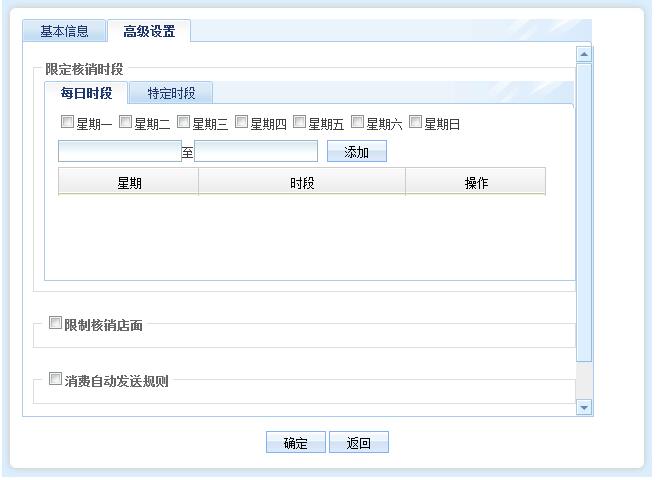Tick the 星期日 checkbox

(x=415, y=123)
